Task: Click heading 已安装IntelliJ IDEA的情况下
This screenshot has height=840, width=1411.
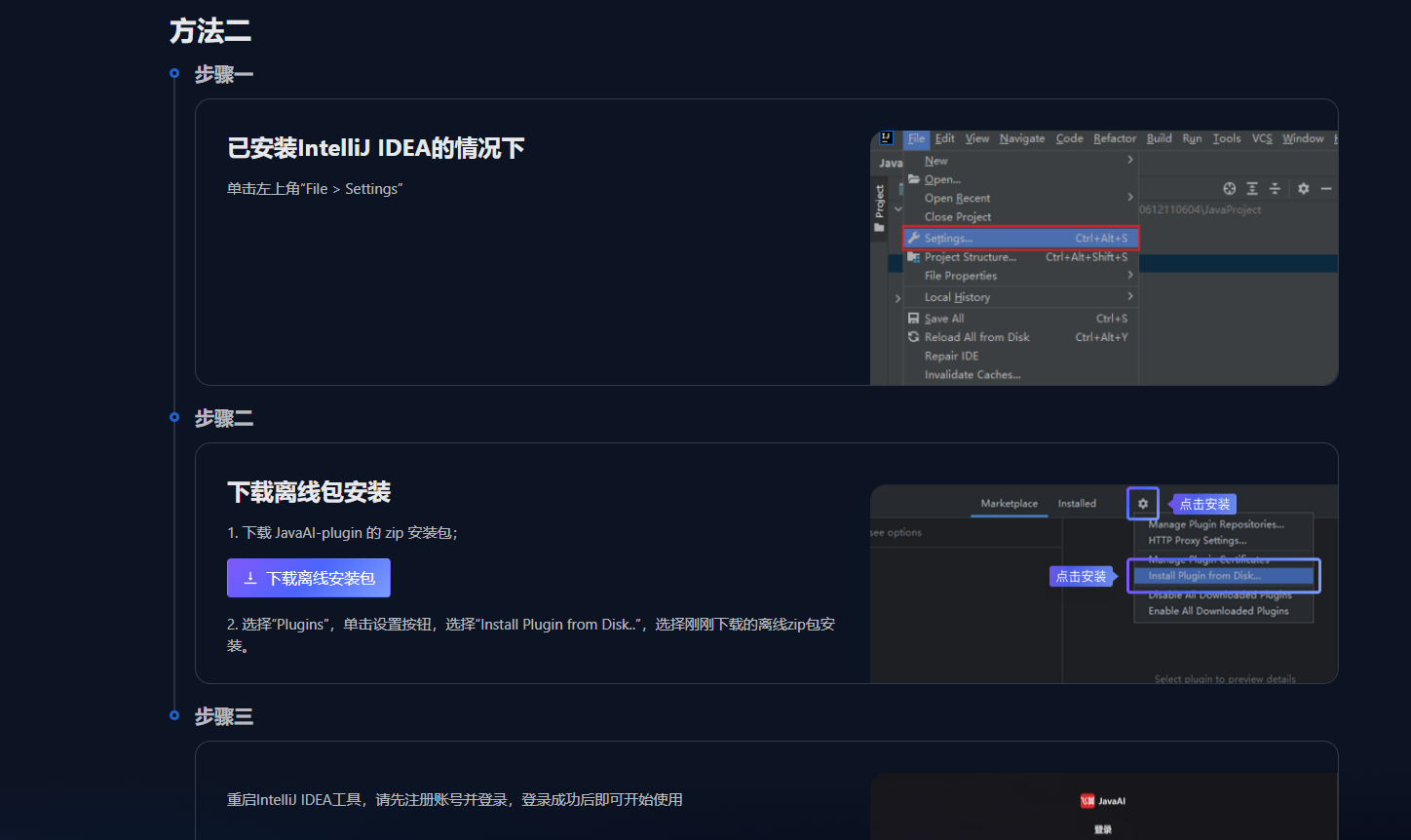Action: [376, 148]
